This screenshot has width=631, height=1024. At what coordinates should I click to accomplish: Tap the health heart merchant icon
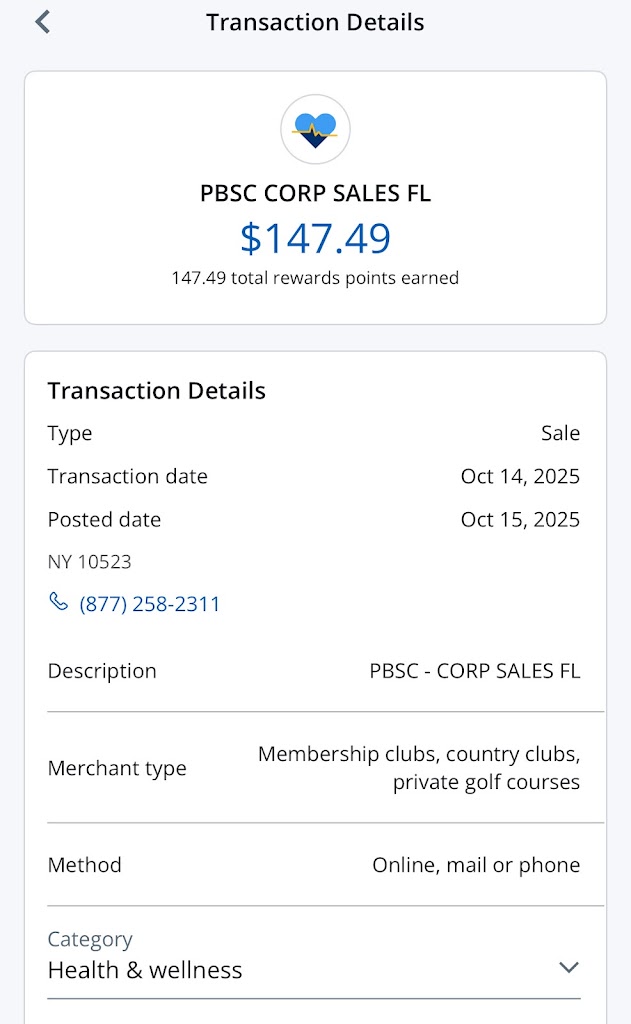[x=315, y=130]
